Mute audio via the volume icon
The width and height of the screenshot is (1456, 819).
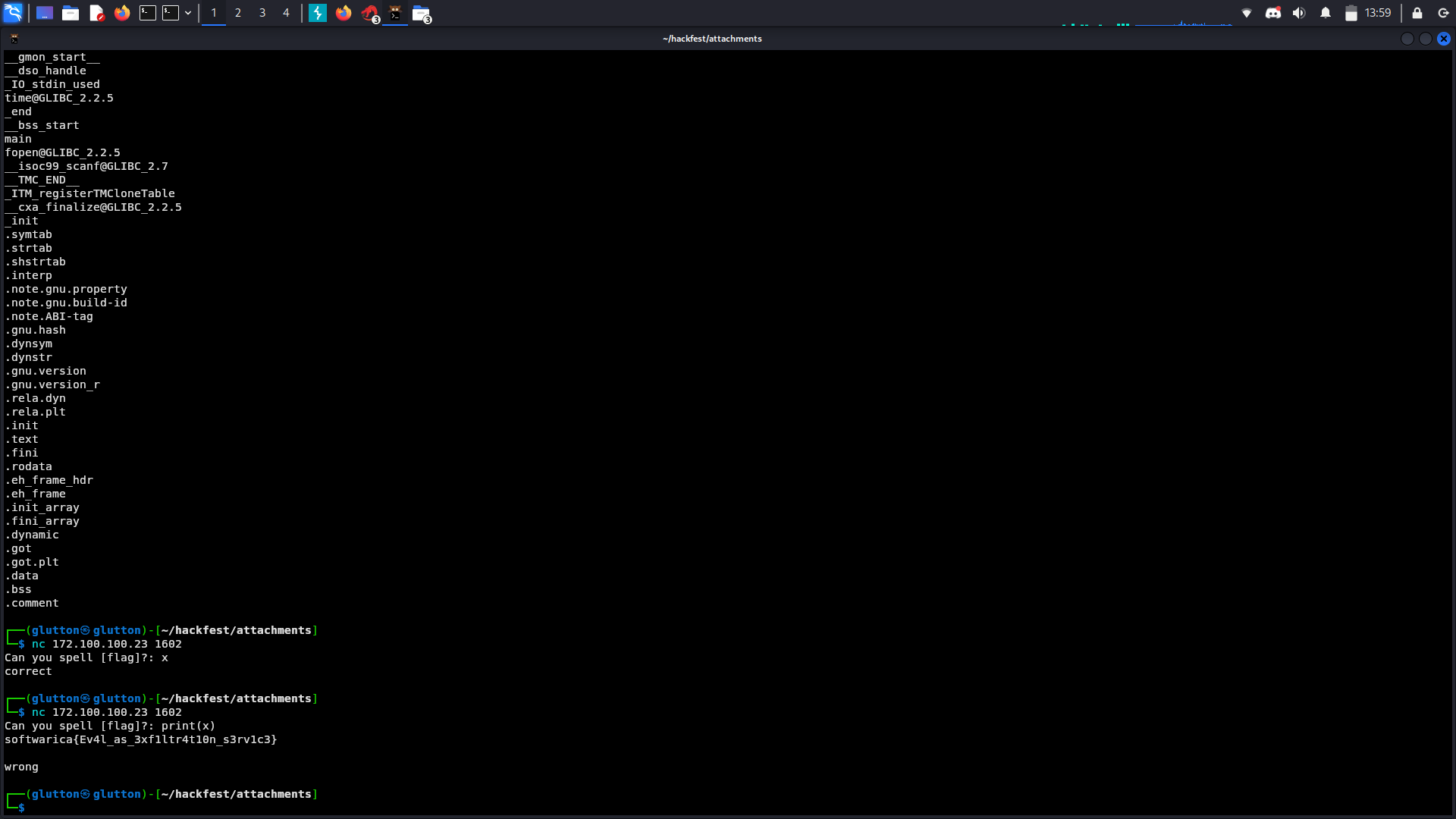pyautogui.click(x=1298, y=12)
